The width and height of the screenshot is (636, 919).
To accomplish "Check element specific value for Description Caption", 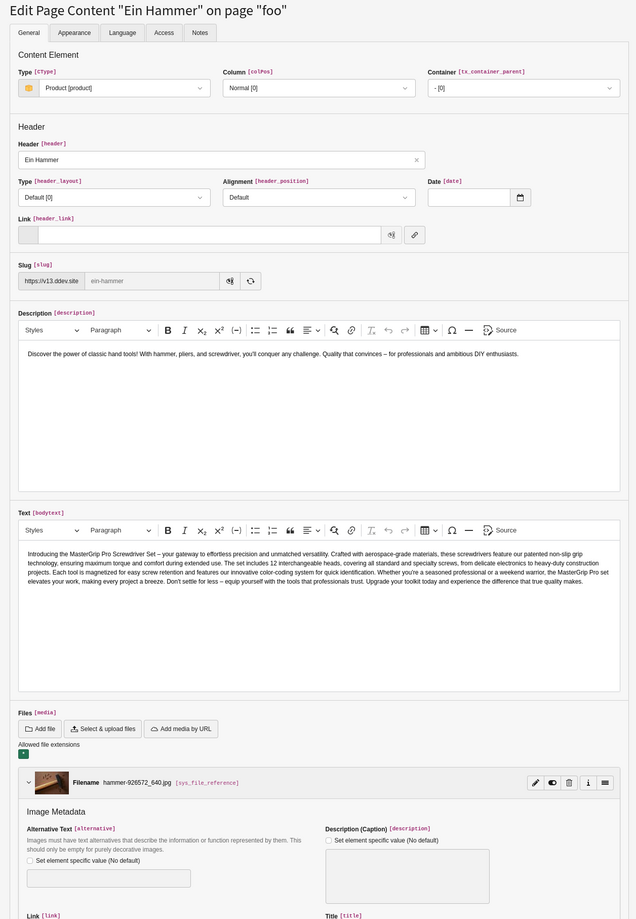I will point(329,840).
